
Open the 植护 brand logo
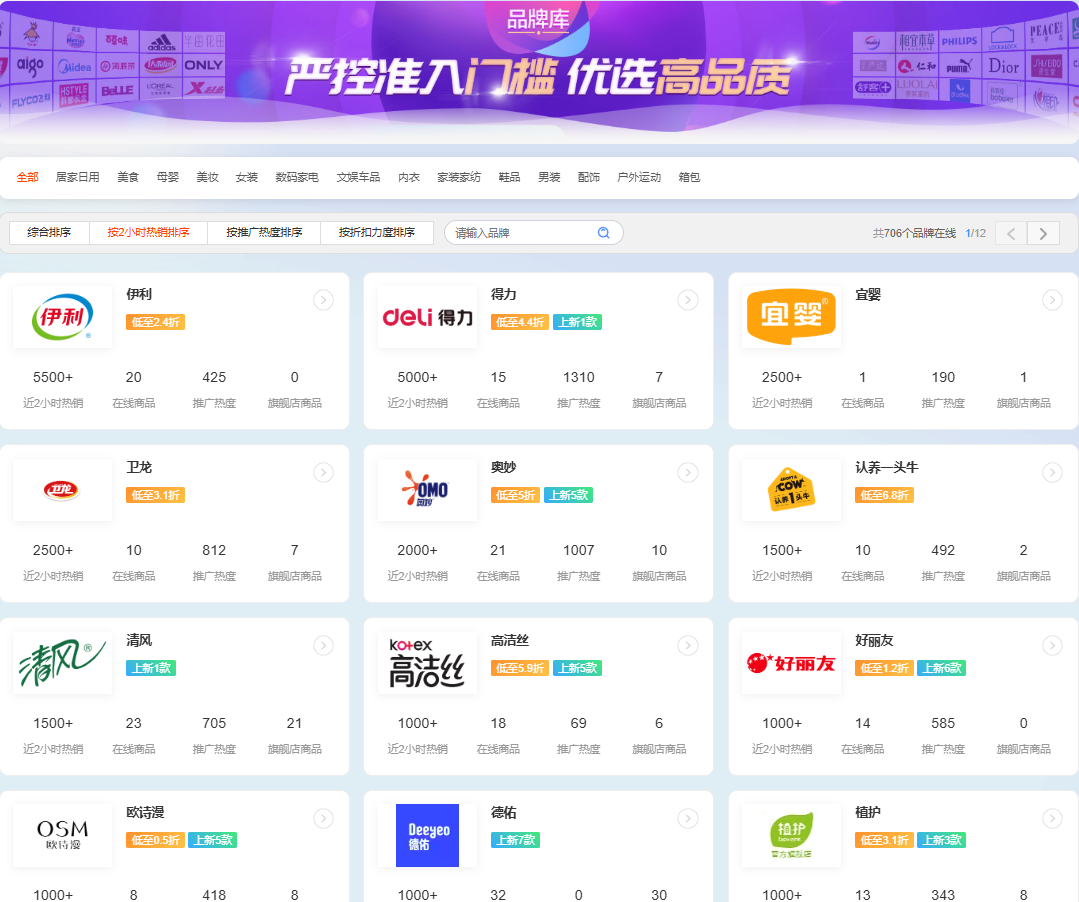pyautogui.click(x=791, y=835)
